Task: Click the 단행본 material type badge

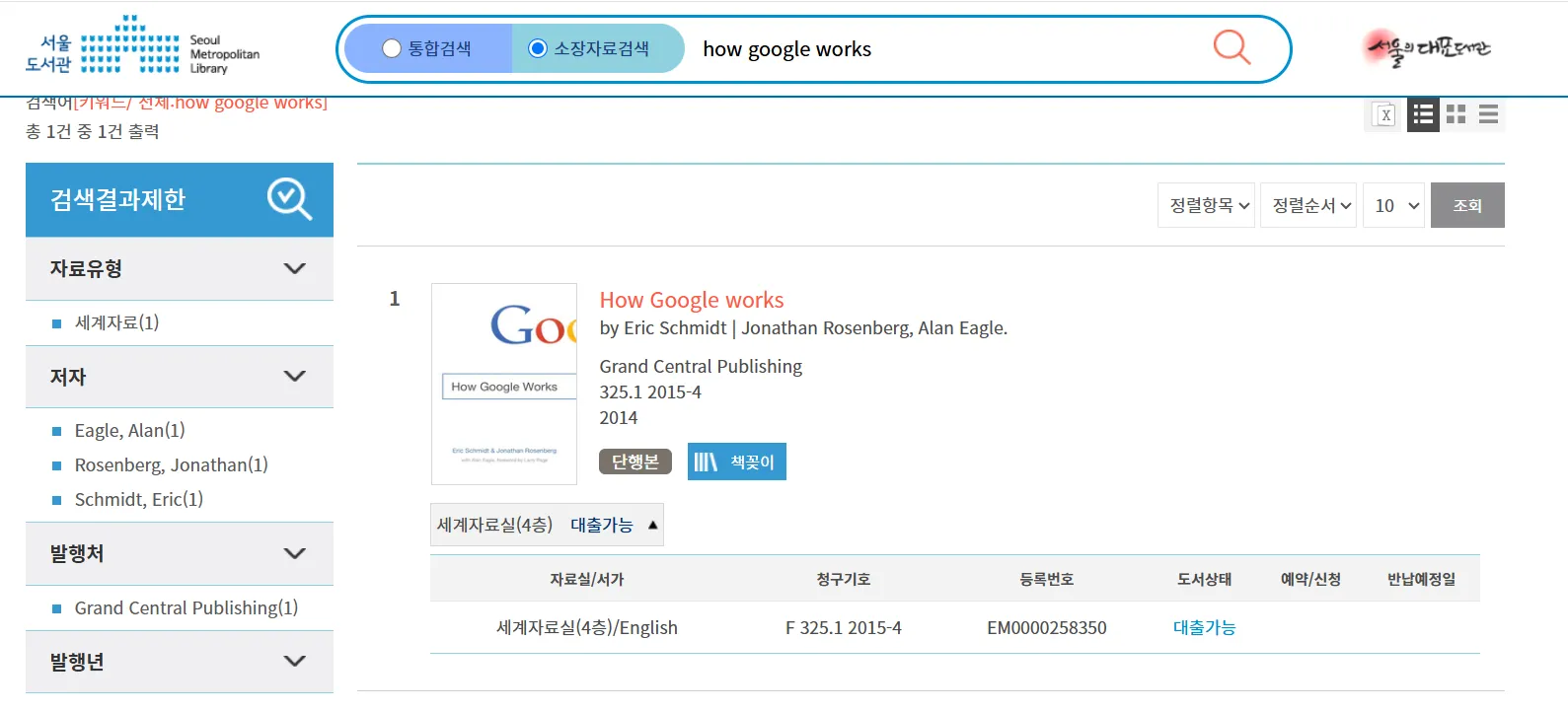Action: point(635,462)
